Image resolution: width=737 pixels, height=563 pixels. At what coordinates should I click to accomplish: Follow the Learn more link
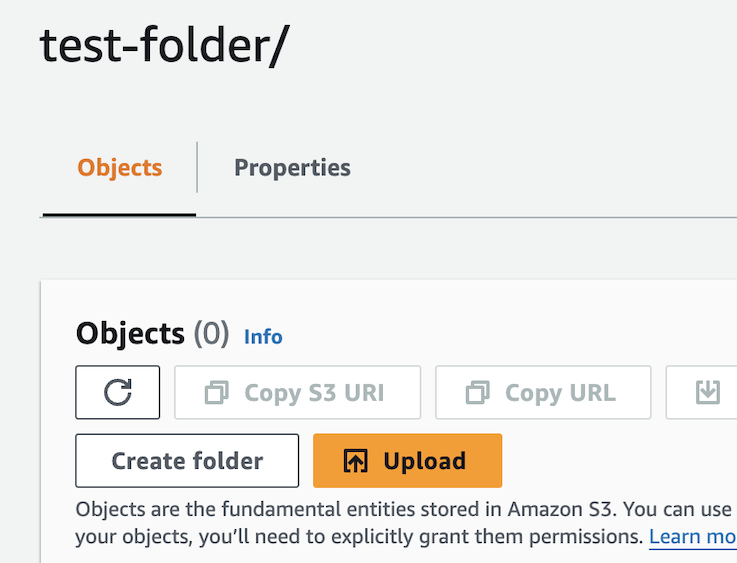692,537
